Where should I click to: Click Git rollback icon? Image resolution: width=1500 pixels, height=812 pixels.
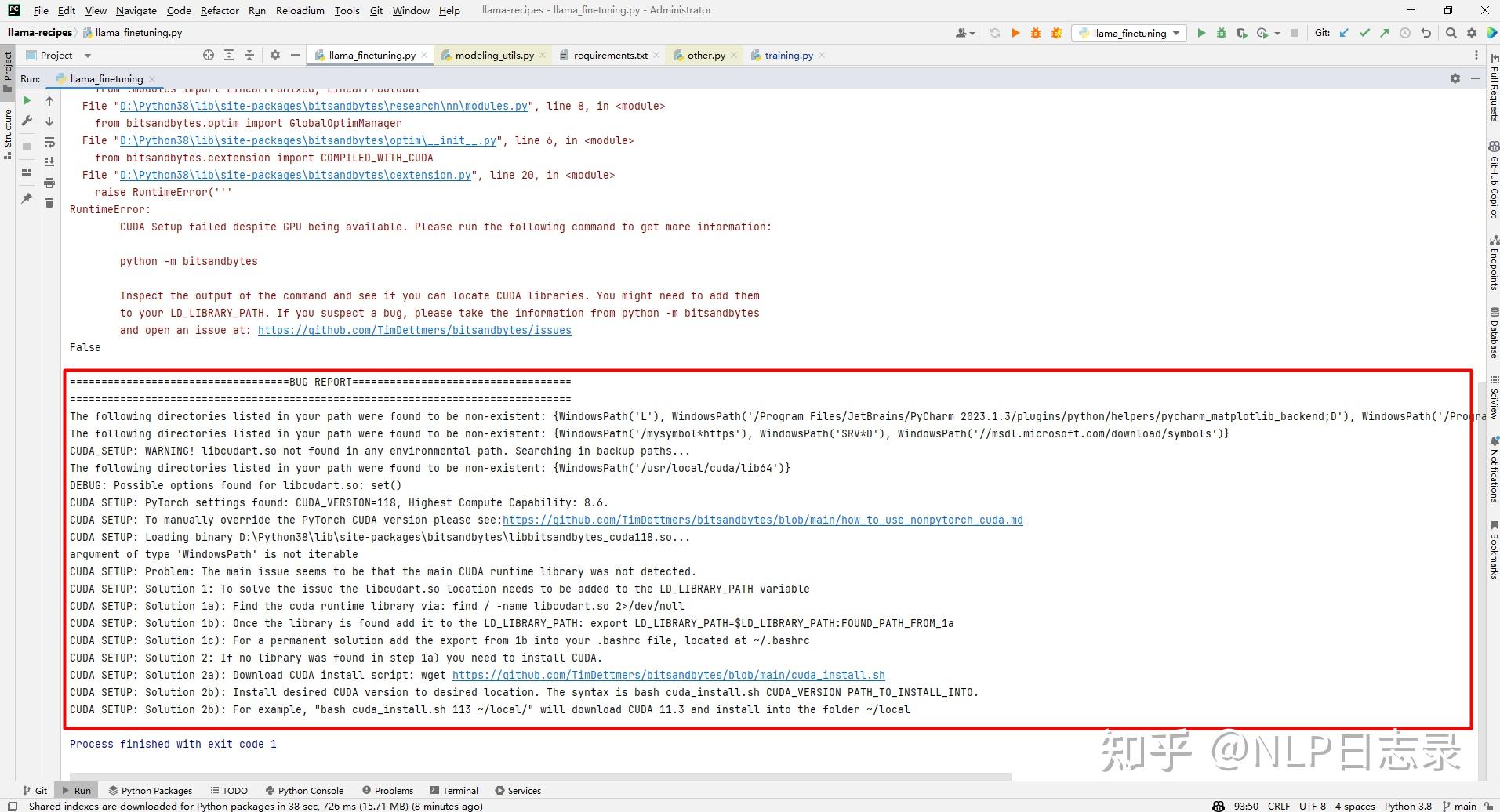coord(1426,33)
